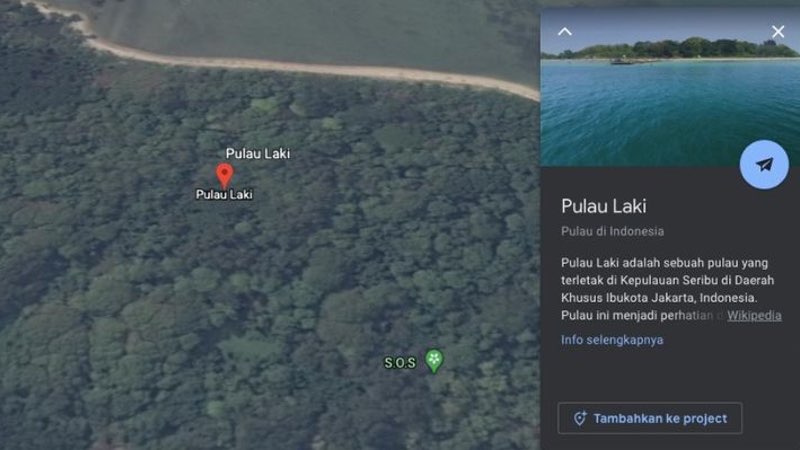Close the Pulau Laki info card
The height and width of the screenshot is (450, 800).
(778, 32)
